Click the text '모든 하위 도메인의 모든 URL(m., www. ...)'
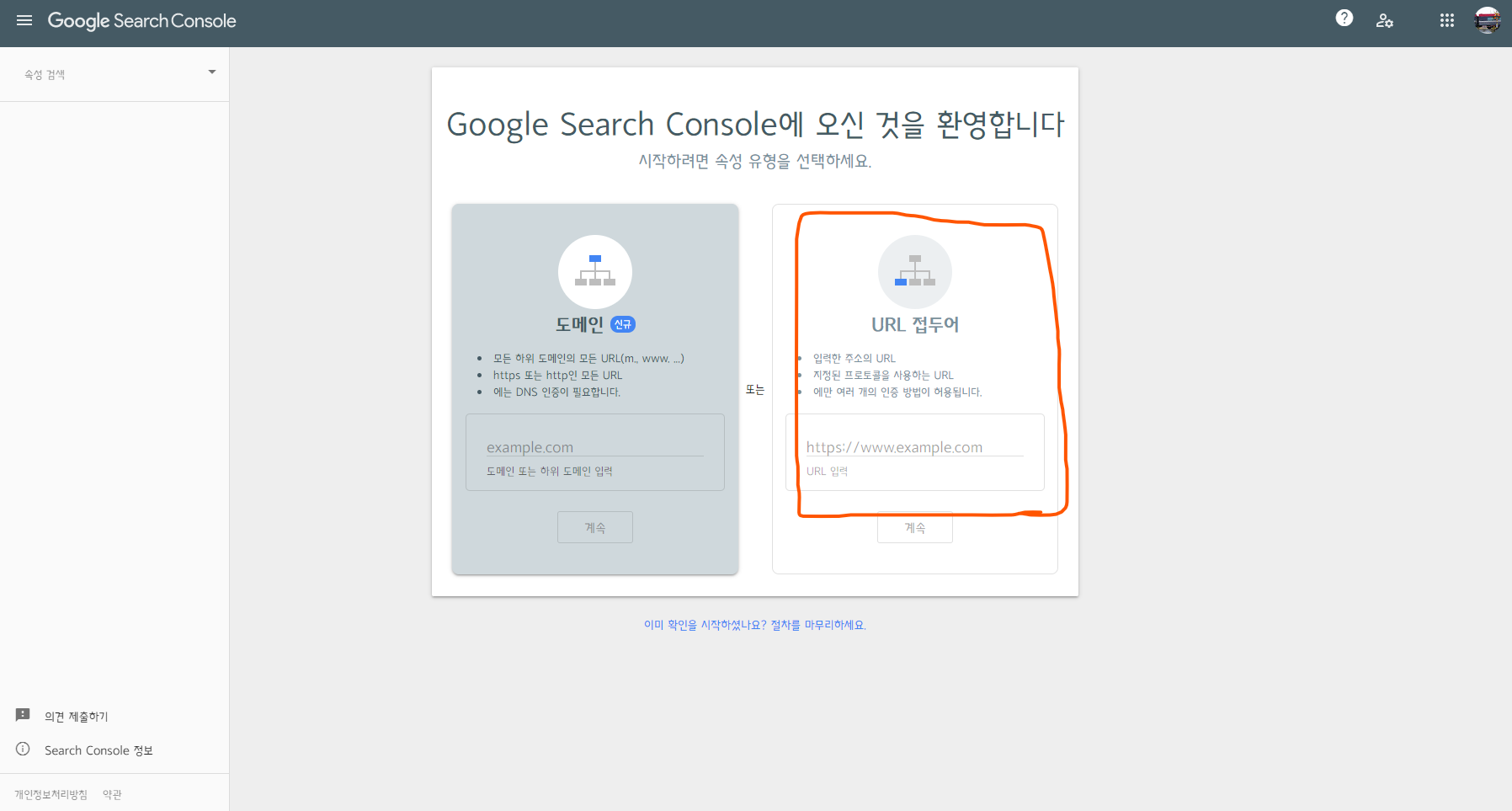This screenshot has width=1512, height=811. [588, 358]
